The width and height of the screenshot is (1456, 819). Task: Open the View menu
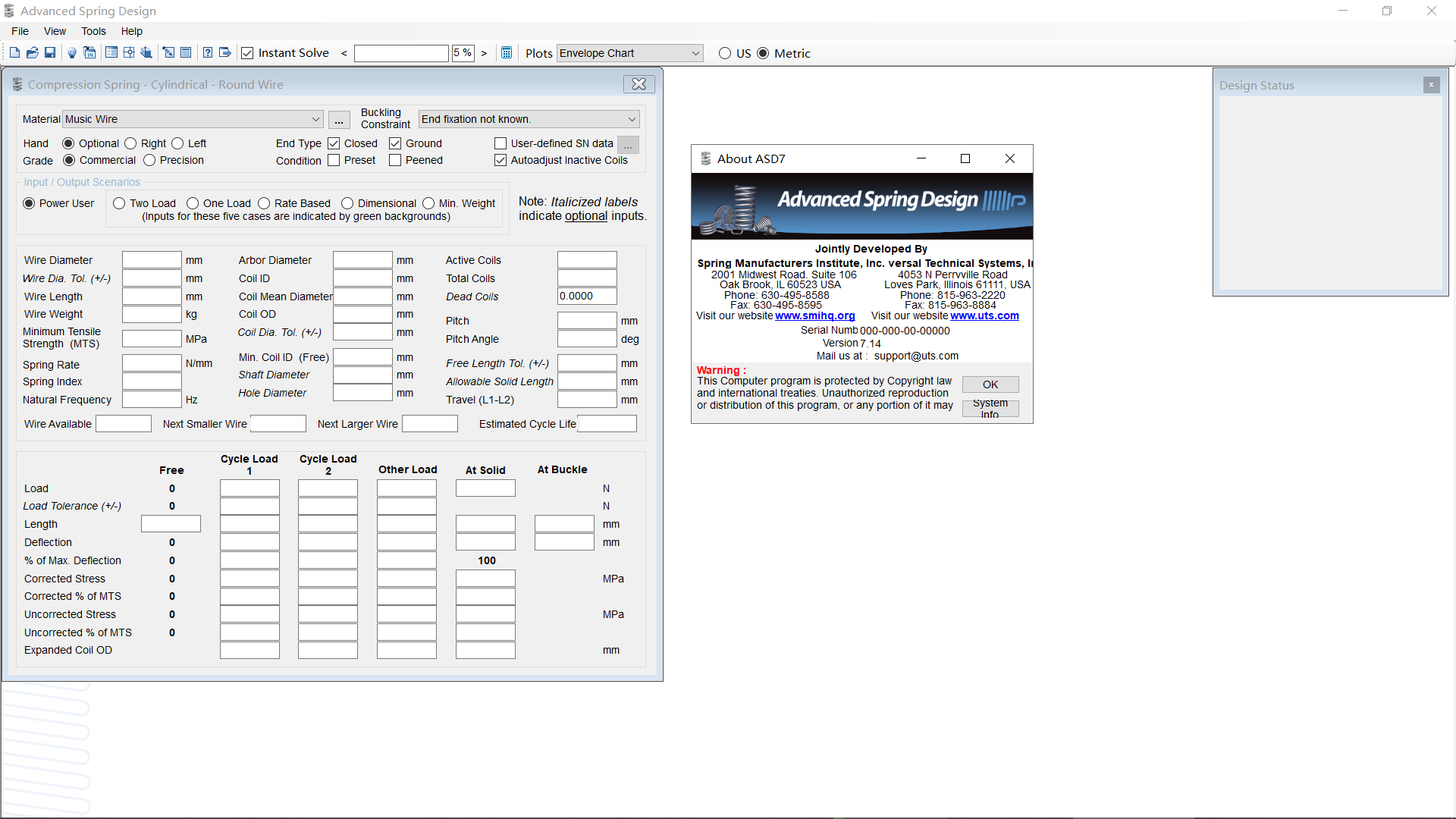[55, 31]
